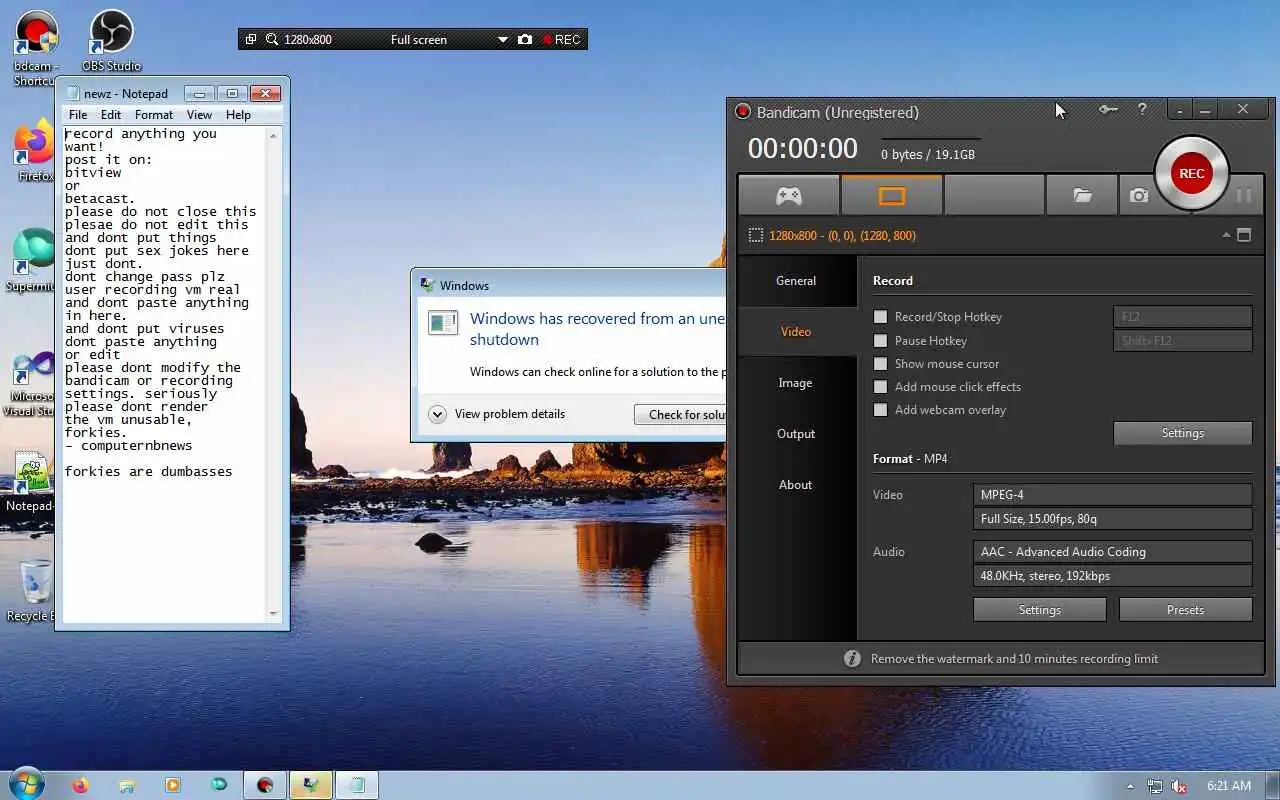Viewport: 1280px width, 800px height.
Task: Click the bdcam shortcut desktop icon
Action: point(35,45)
